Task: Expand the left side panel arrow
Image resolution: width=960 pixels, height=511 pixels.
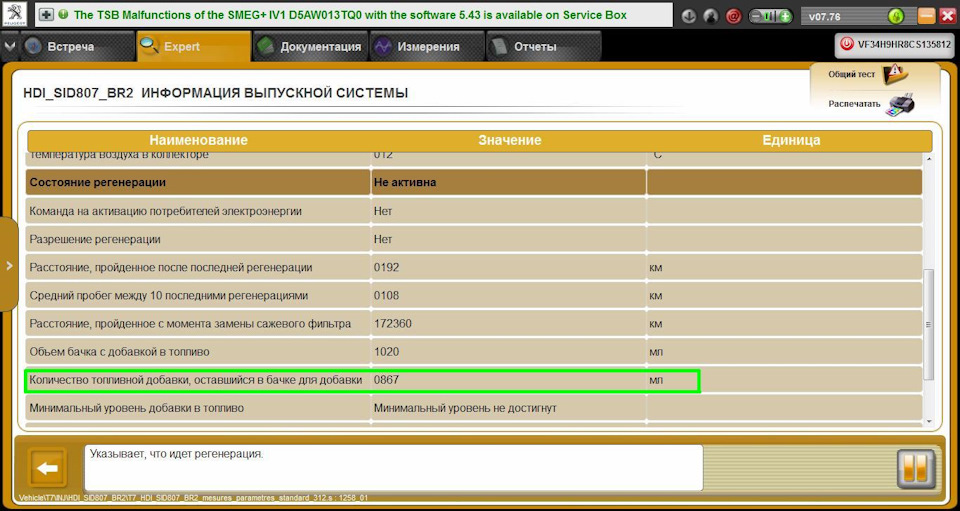Action: coord(9,265)
